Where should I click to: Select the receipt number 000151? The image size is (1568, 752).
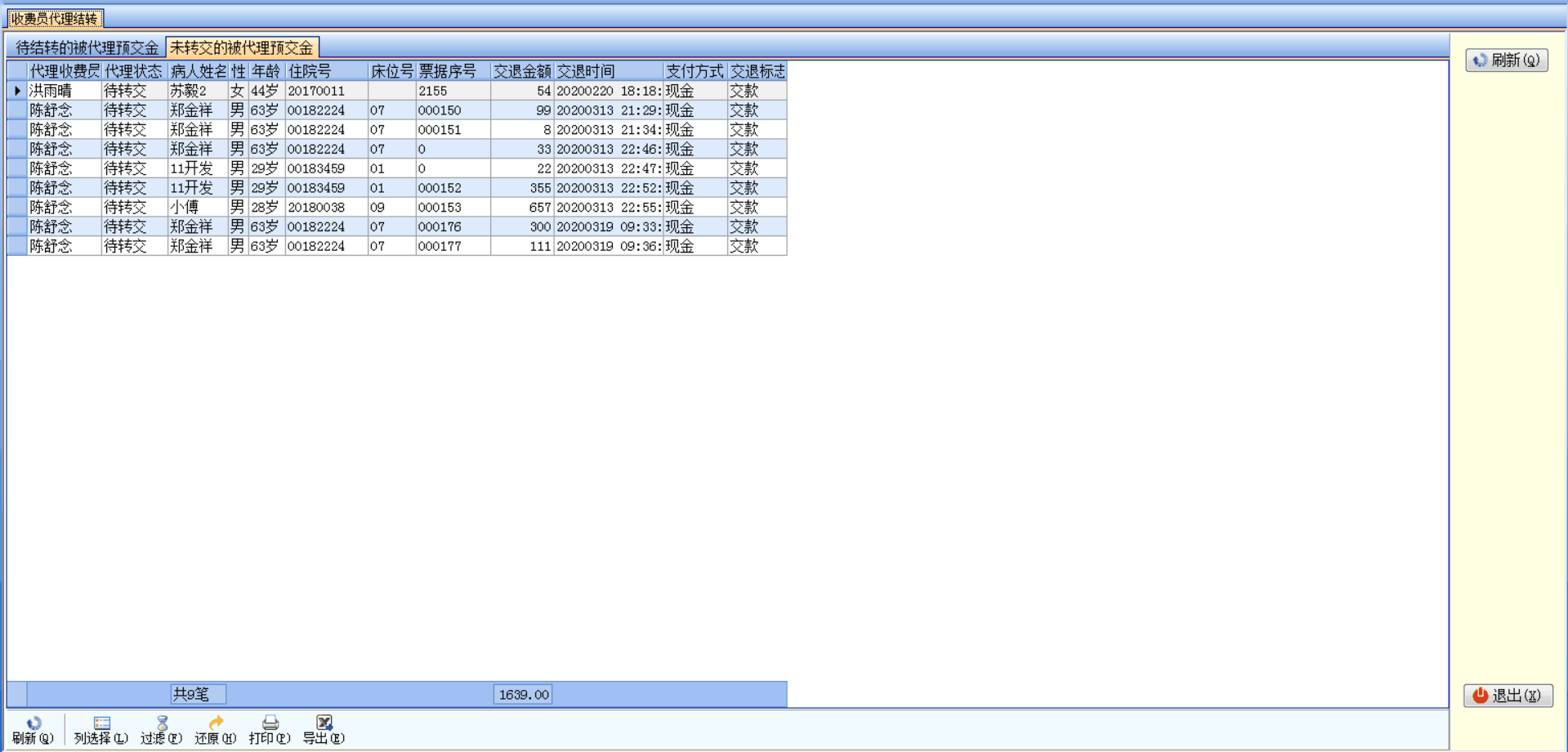click(x=453, y=130)
